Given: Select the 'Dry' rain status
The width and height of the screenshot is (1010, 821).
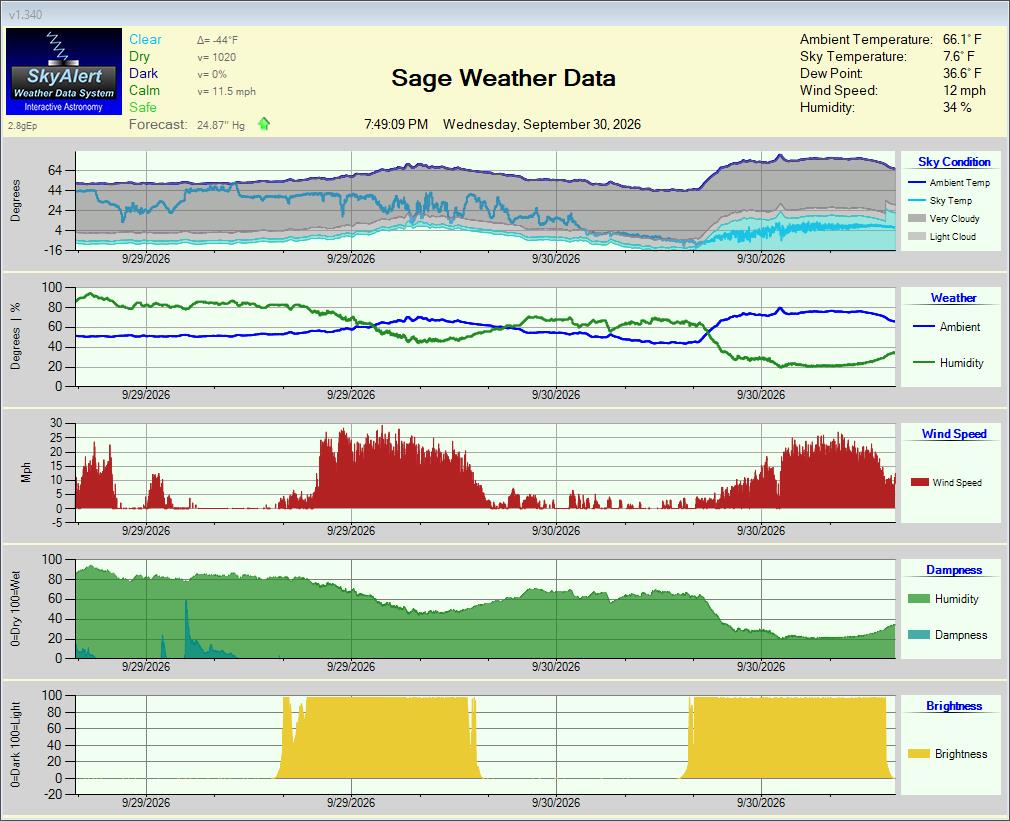Looking at the screenshot, I should (x=139, y=57).
